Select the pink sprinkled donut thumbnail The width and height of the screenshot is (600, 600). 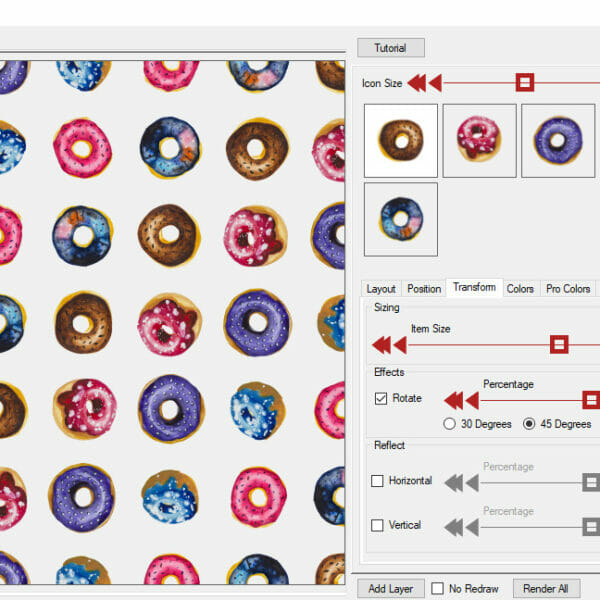[479, 140]
